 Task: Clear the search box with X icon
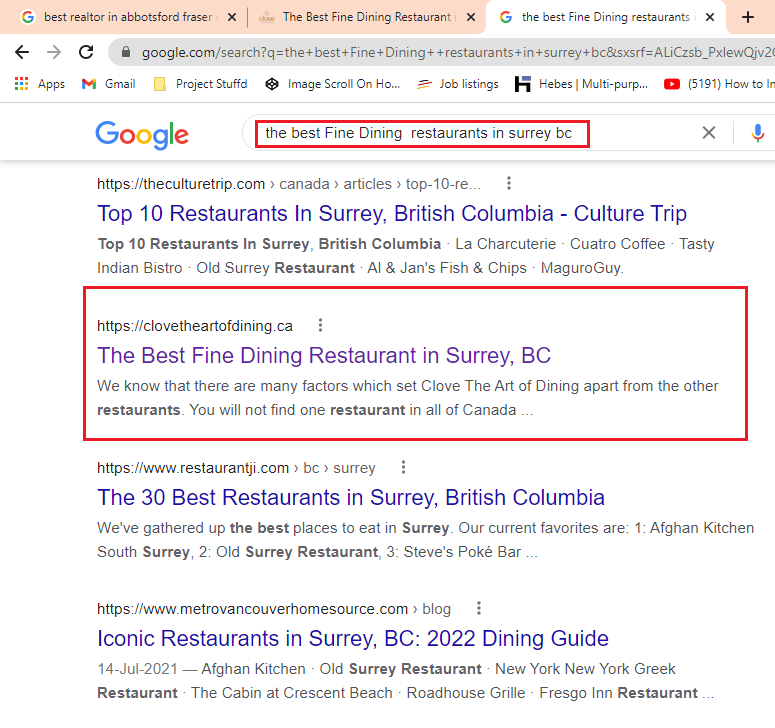coord(708,133)
